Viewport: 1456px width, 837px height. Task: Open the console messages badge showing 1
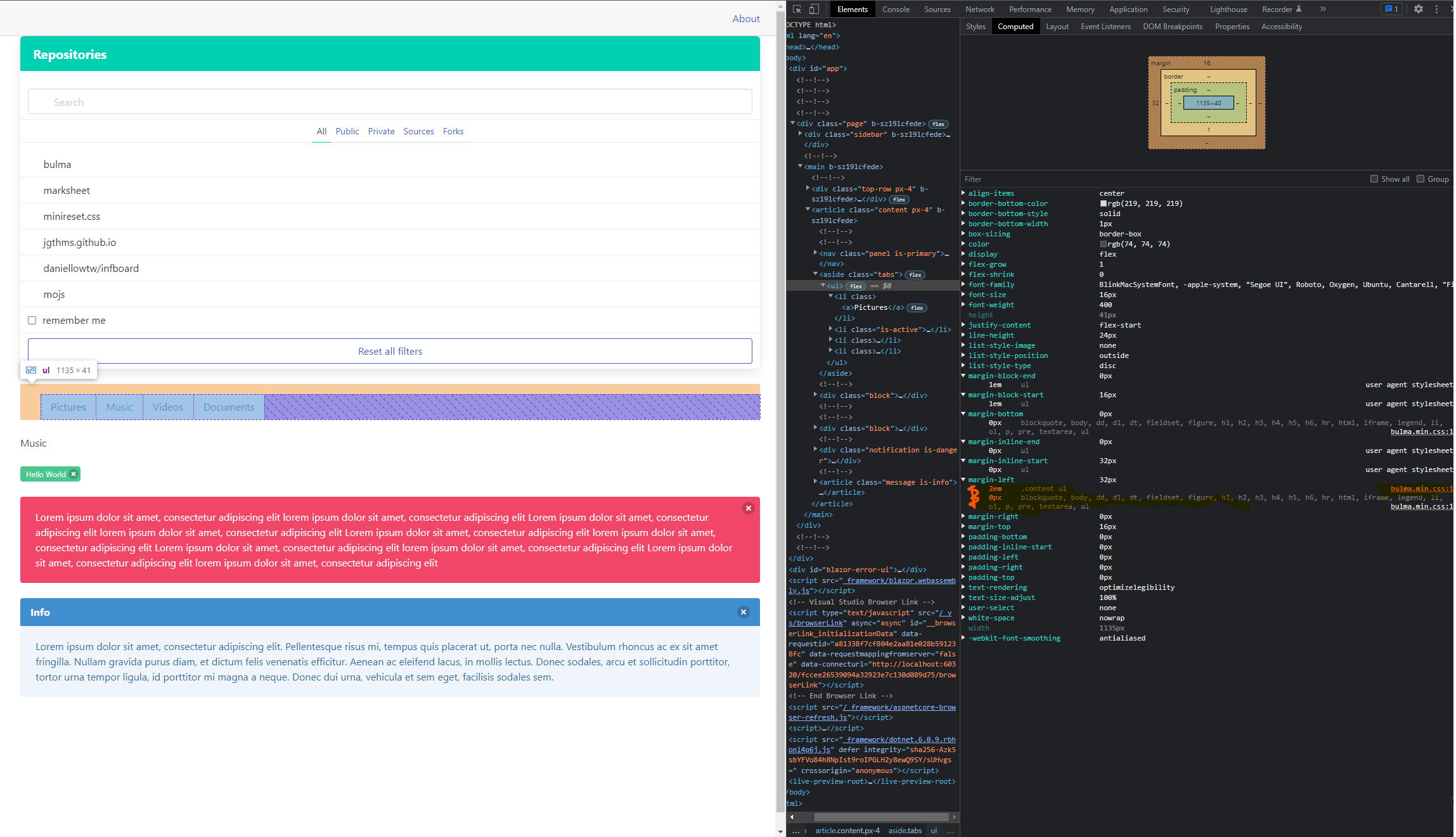pos(1392,9)
